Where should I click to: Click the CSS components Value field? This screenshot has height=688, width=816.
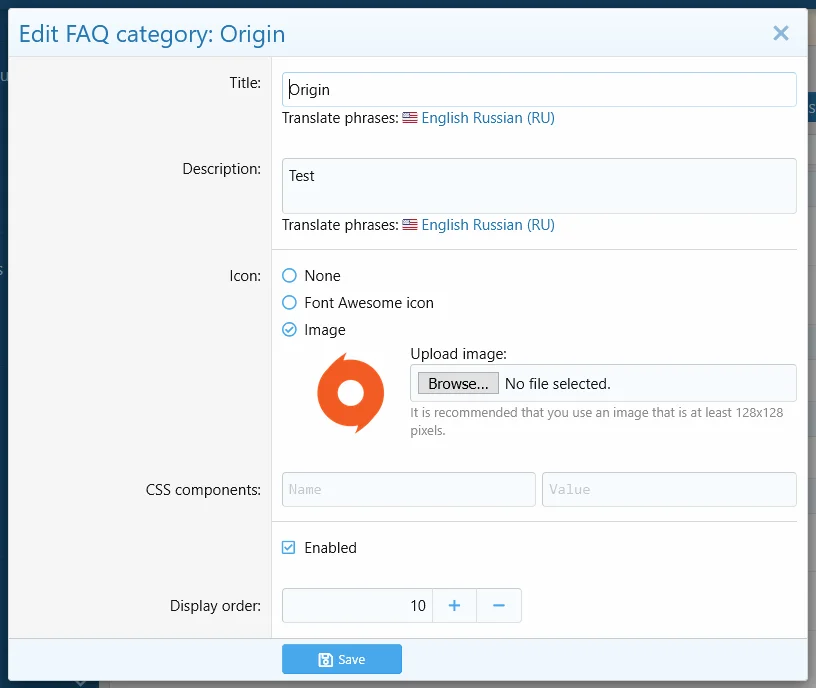pos(669,489)
